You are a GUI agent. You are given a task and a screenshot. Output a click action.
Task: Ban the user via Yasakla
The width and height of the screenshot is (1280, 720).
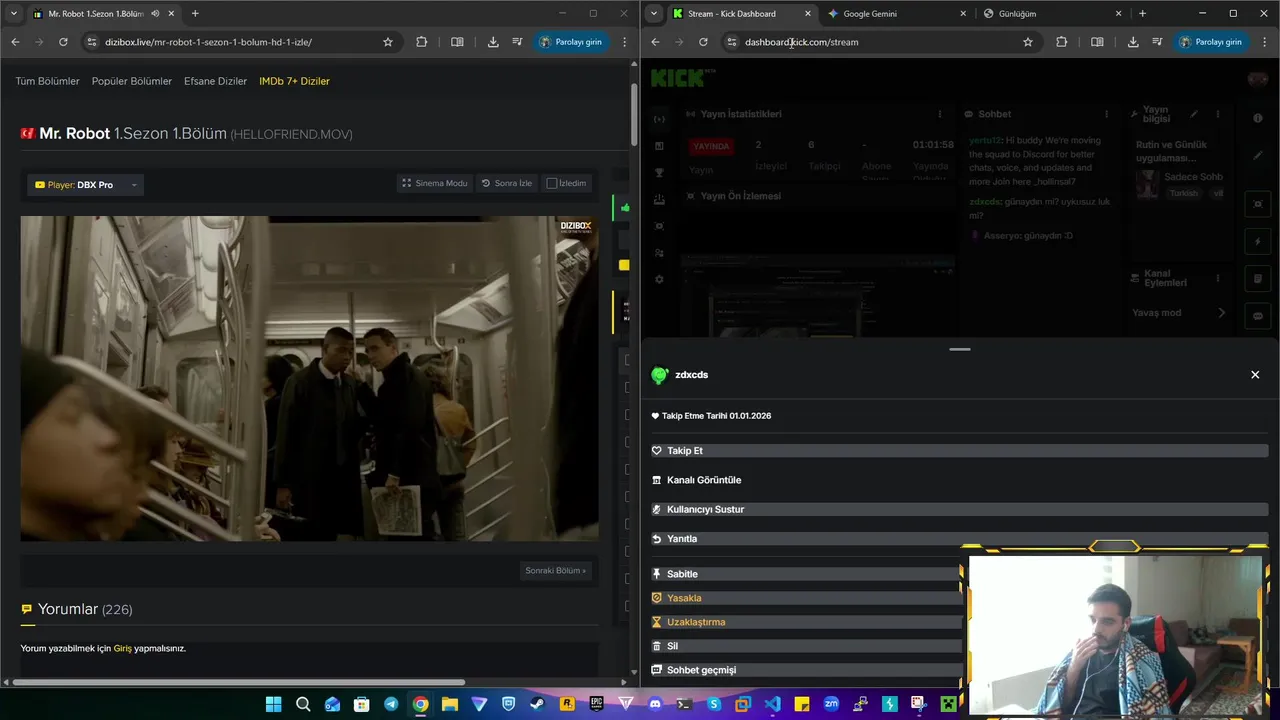(x=805, y=598)
